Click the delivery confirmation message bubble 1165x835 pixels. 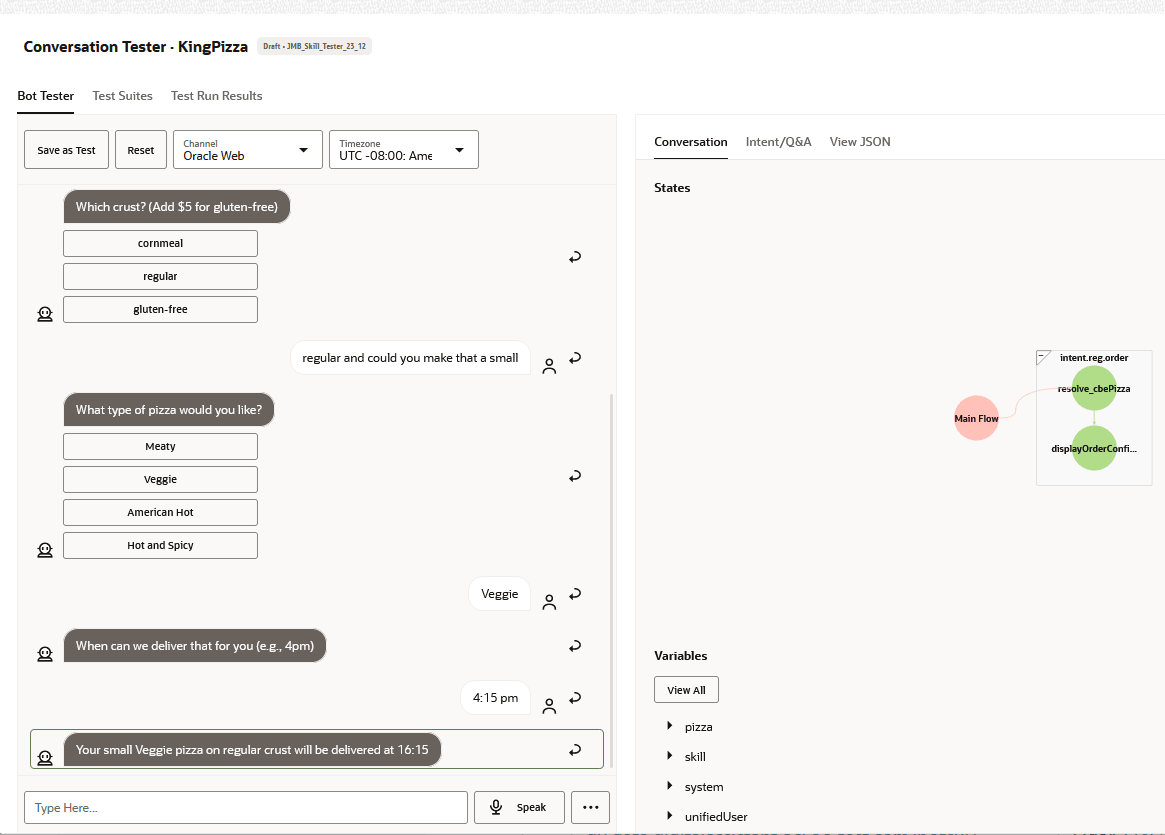click(x=252, y=750)
